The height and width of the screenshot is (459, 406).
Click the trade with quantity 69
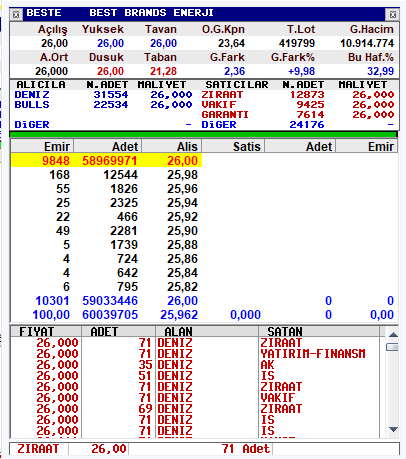(145, 409)
